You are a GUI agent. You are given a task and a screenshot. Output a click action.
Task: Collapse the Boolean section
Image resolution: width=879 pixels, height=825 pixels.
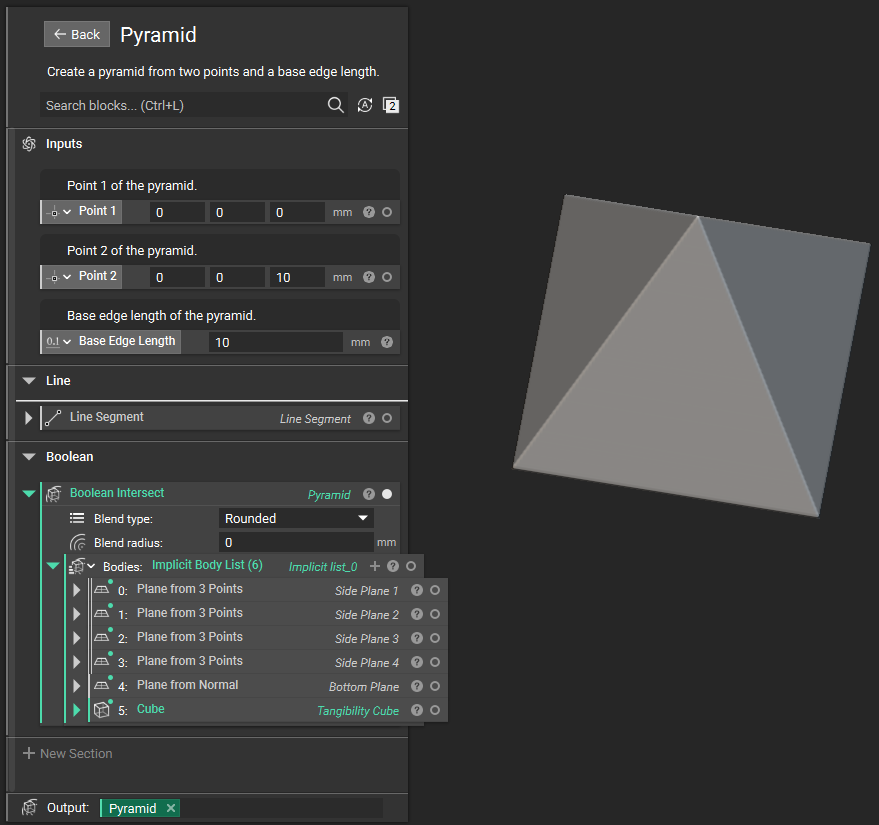pos(29,457)
